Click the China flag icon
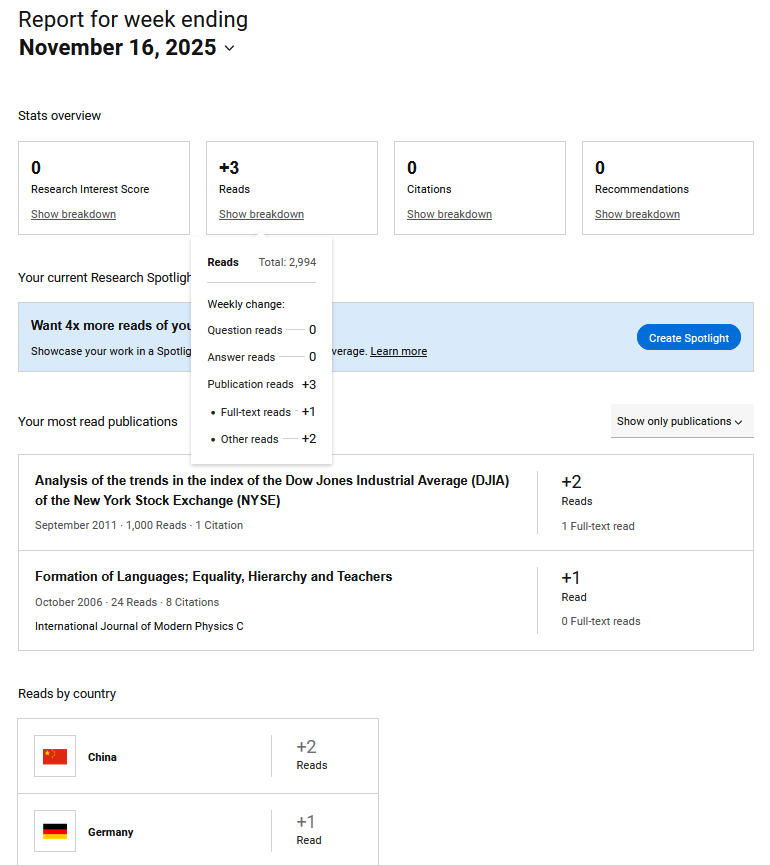Viewport: 770px width, 865px height. (55, 757)
